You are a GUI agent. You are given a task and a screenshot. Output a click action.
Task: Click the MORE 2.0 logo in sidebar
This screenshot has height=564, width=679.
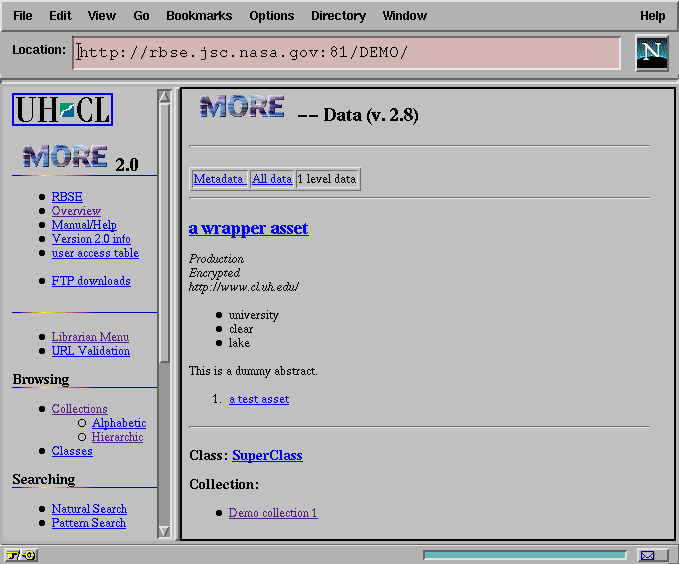(65, 158)
